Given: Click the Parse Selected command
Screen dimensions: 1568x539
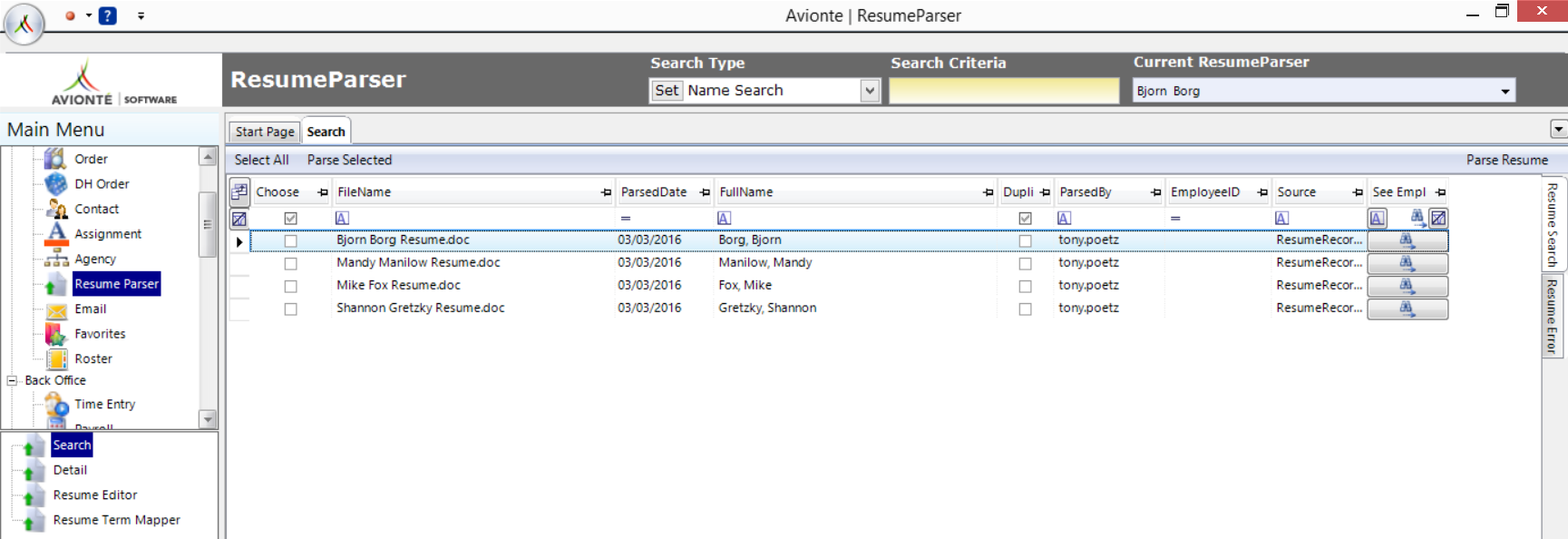Looking at the screenshot, I should tap(350, 160).
